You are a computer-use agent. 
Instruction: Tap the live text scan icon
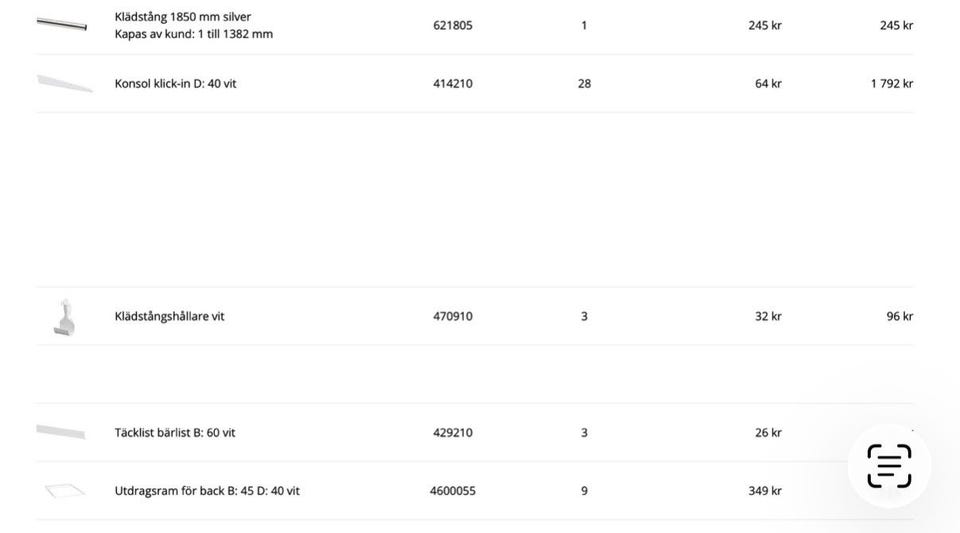889,466
